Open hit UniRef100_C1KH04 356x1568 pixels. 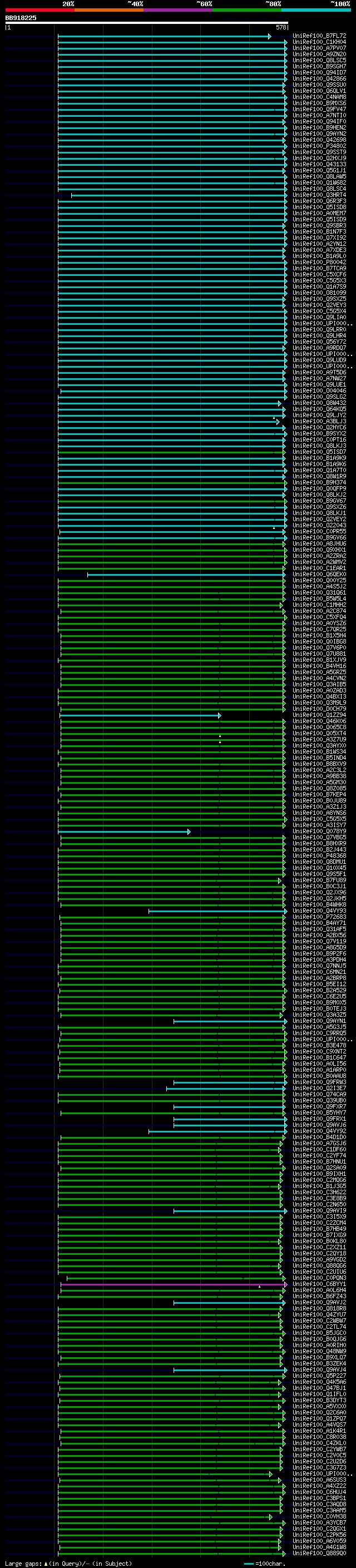pyautogui.click(x=319, y=42)
